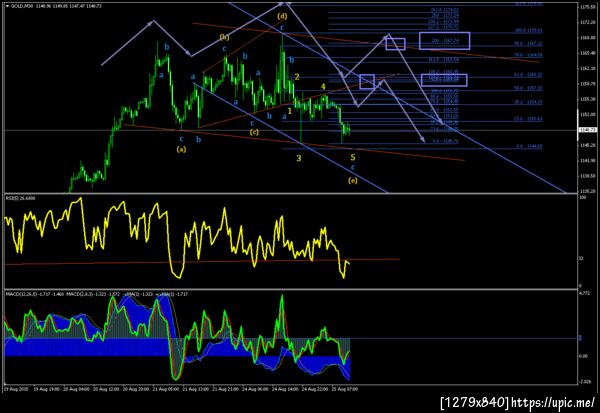Select the yellow wave number 3
Viewport: 600px width, 413px height.
tap(299, 158)
